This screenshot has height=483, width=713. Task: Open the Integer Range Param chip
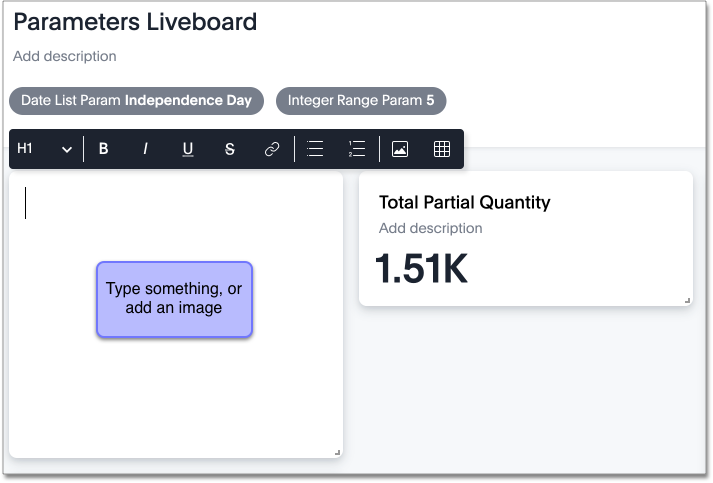[361, 100]
